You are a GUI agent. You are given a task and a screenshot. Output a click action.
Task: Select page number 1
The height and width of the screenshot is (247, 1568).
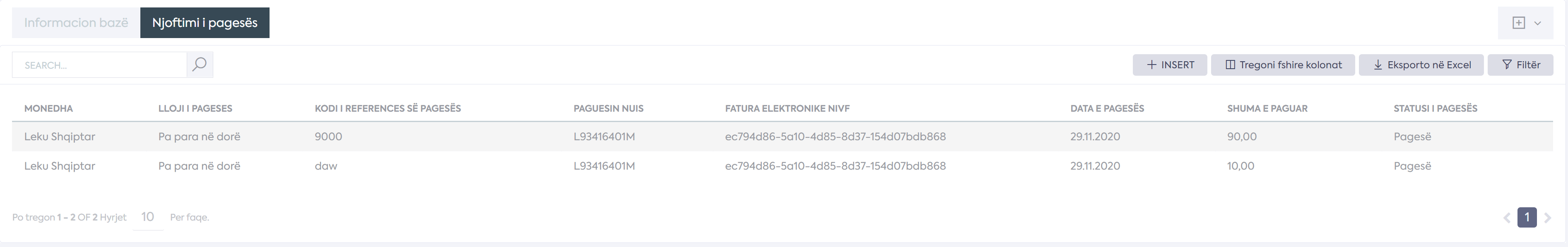point(1527,217)
